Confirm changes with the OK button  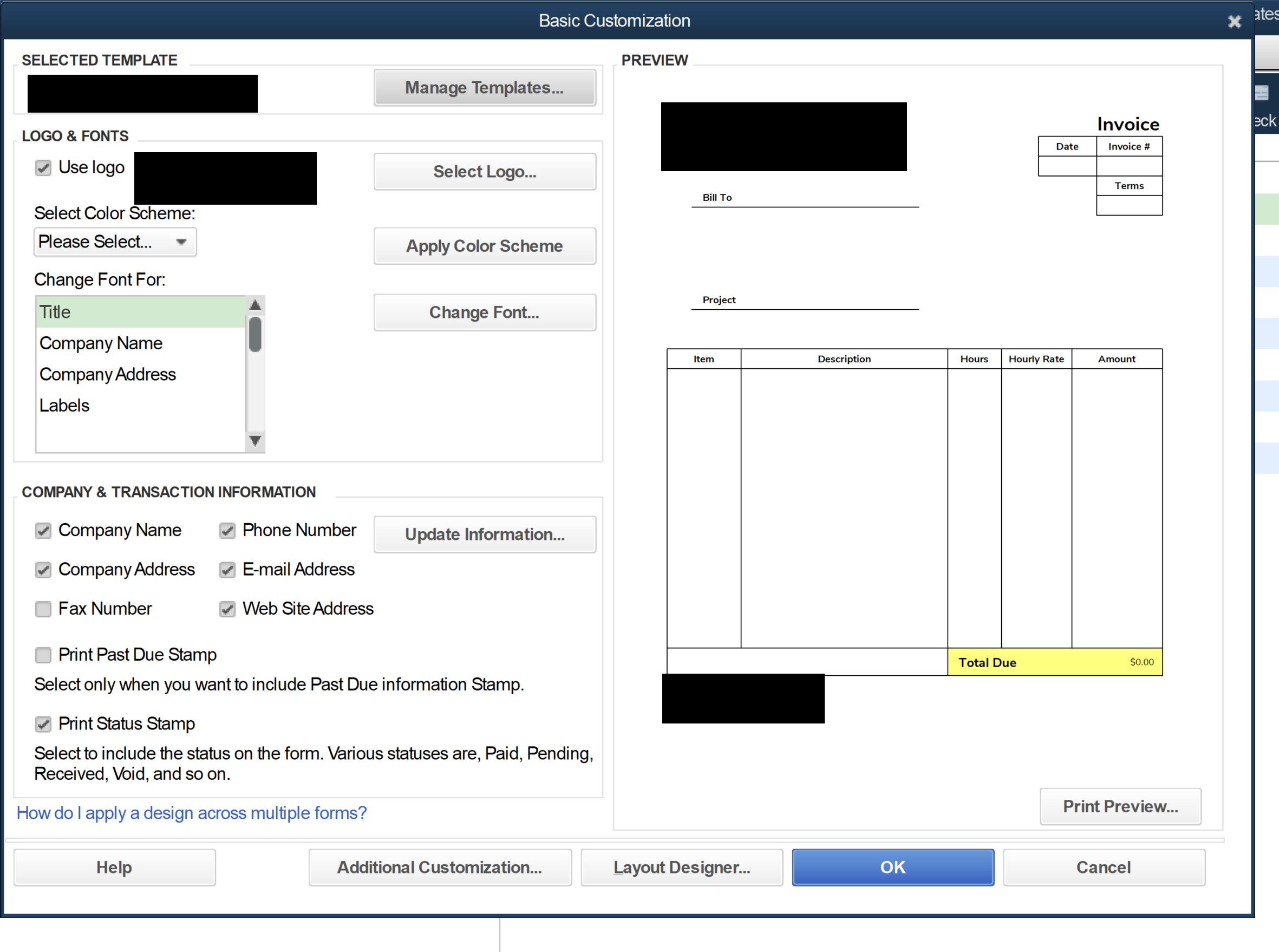pos(892,867)
